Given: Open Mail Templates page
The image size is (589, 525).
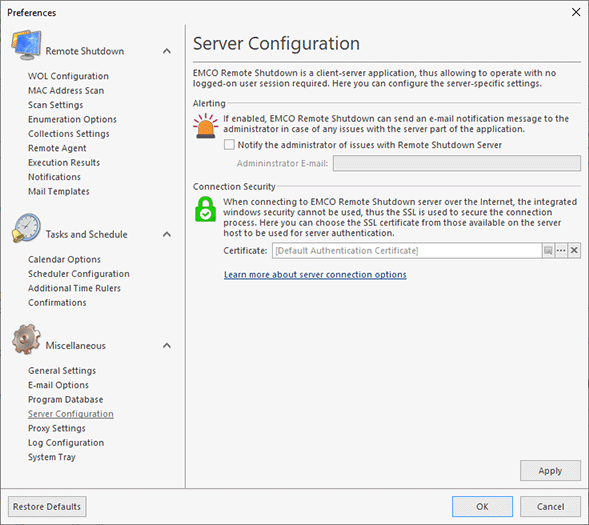Looking at the screenshot, I should click(59, 192).
